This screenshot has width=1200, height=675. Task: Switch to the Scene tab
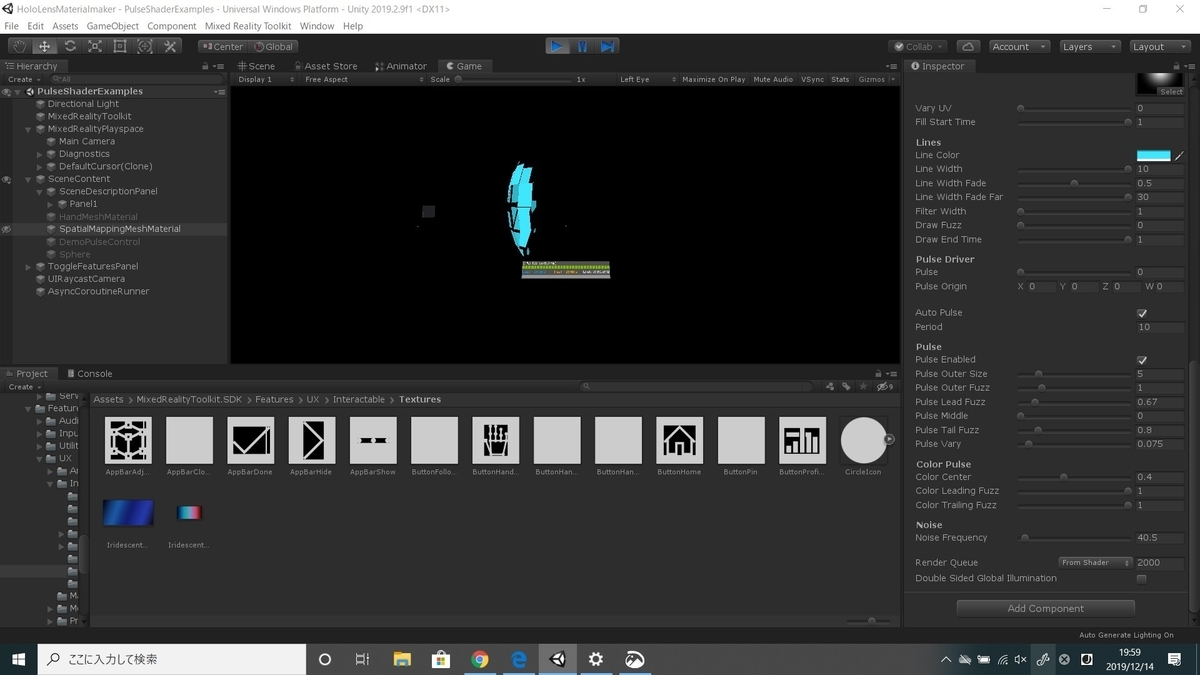(x=256, y=66)
